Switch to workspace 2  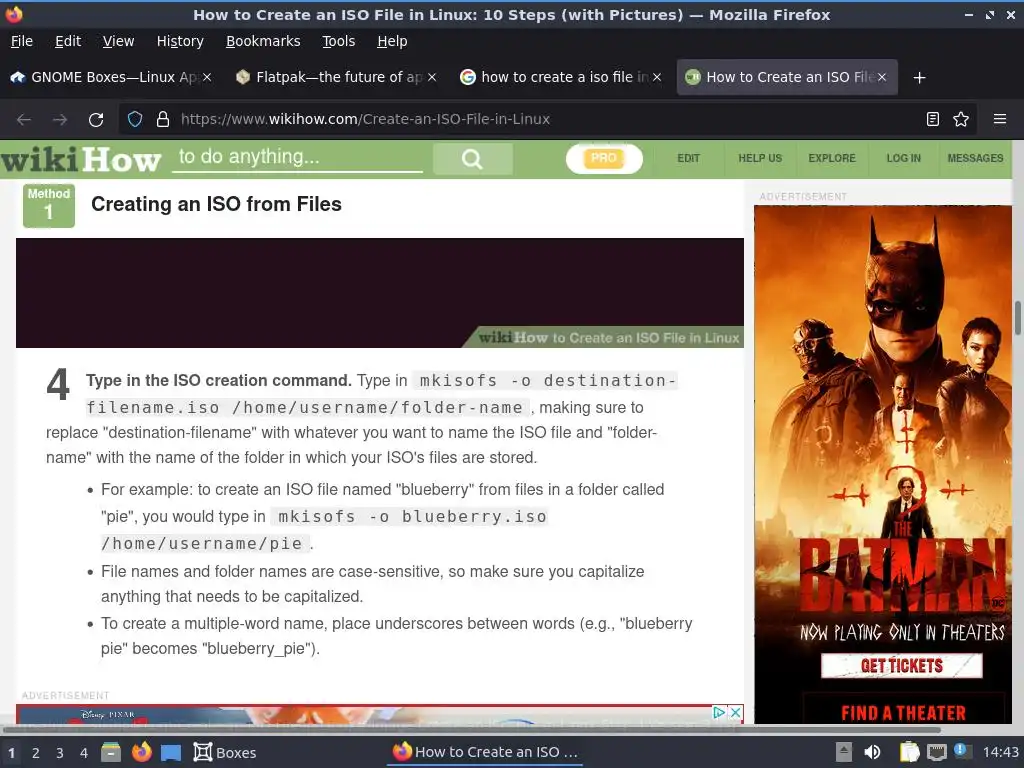pos(36,753)
